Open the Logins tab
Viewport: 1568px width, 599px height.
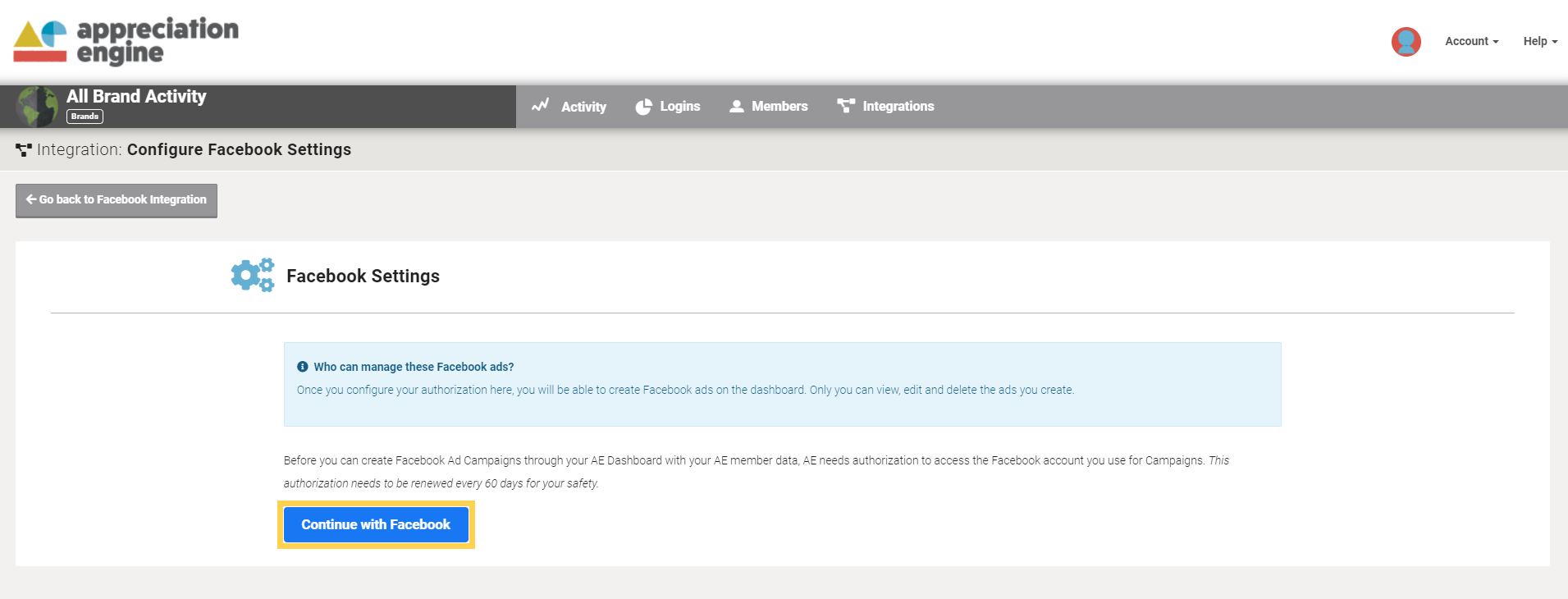coord(668,107)
